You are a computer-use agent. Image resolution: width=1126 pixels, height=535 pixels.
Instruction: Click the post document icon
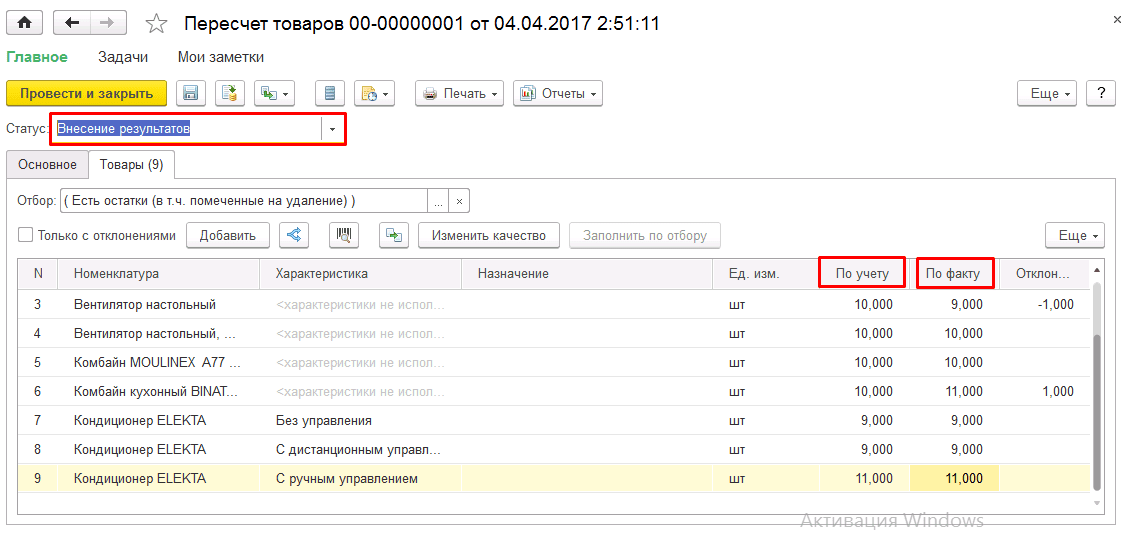[230, 93]
